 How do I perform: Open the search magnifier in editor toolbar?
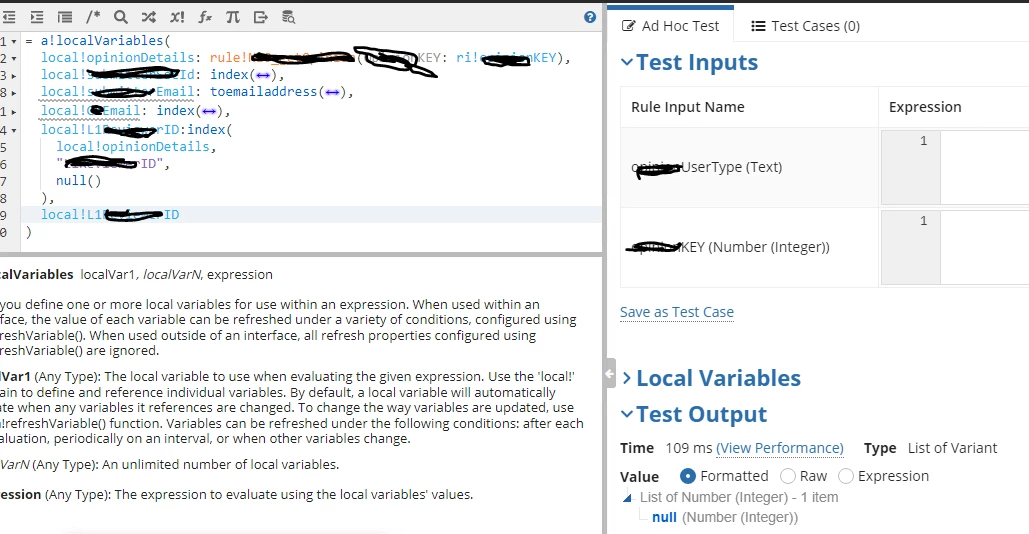(121, 18)
